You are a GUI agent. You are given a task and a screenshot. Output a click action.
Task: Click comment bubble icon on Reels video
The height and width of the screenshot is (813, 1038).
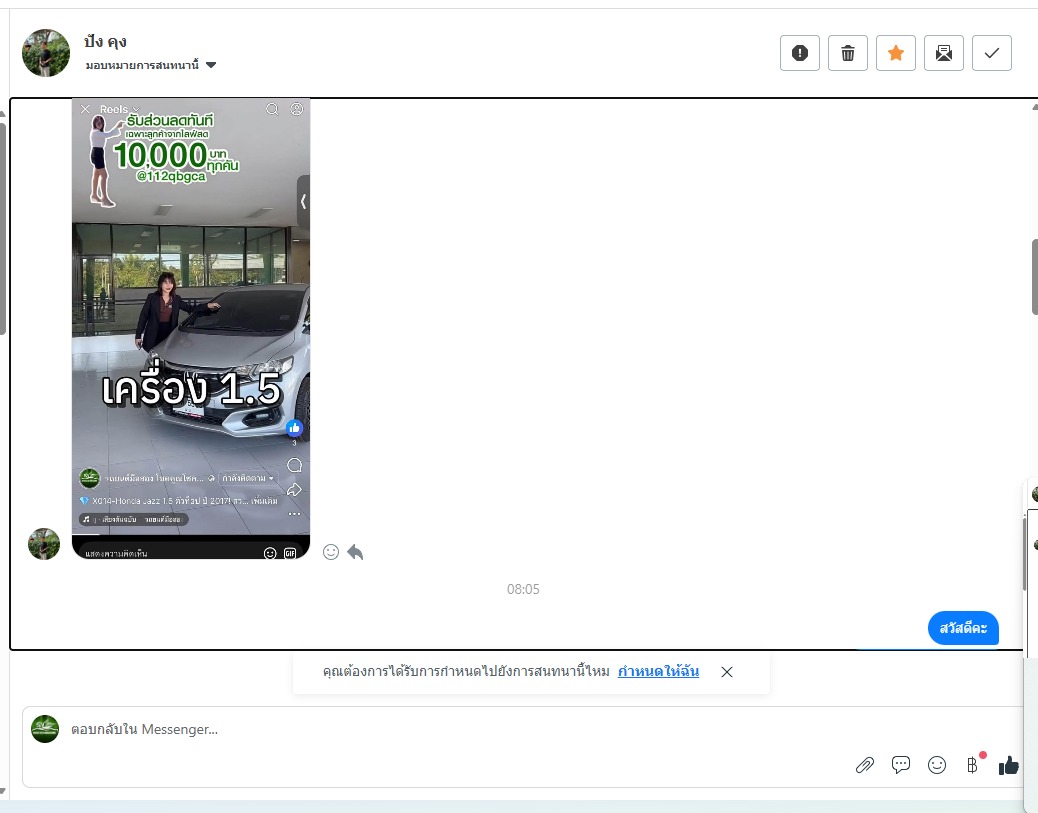tap(295, 465)
